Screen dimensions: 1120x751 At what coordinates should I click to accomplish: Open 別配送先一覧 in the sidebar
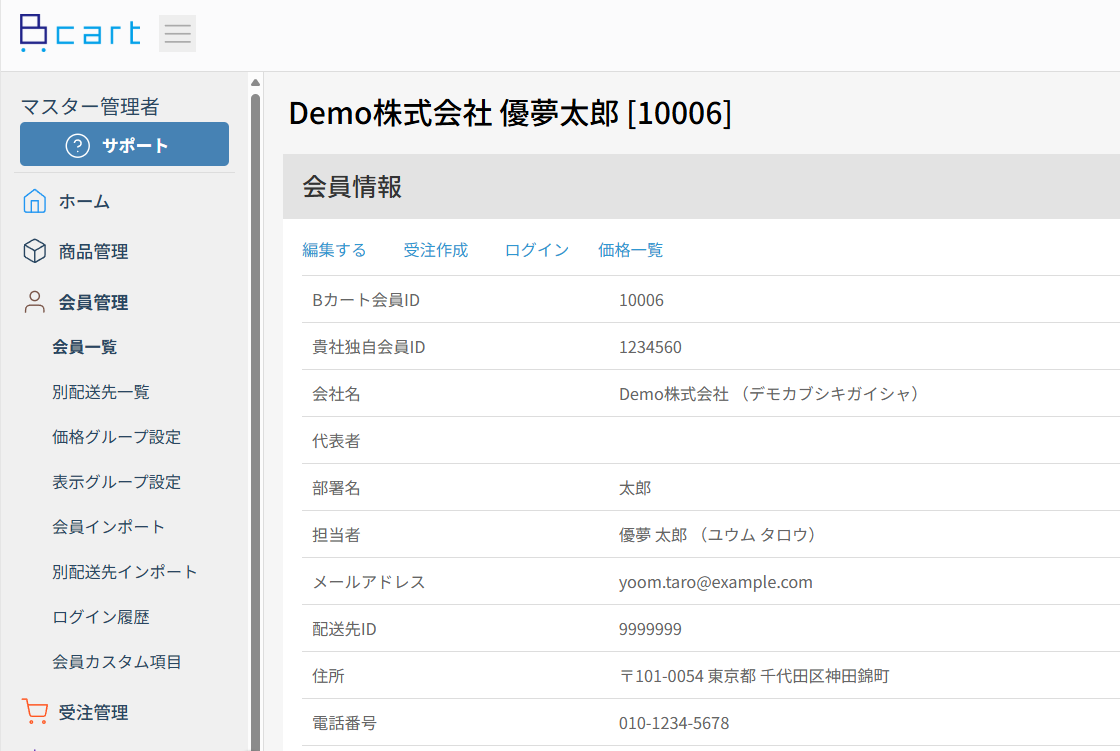[x=101, y=392]
